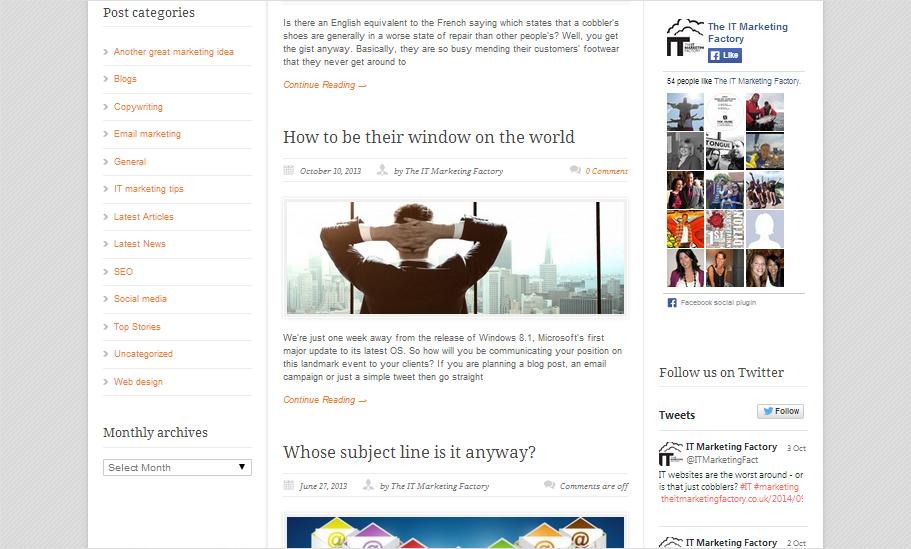Select the Web design category
The height and width of the screenshot is (549, 911).
(138, 382)
